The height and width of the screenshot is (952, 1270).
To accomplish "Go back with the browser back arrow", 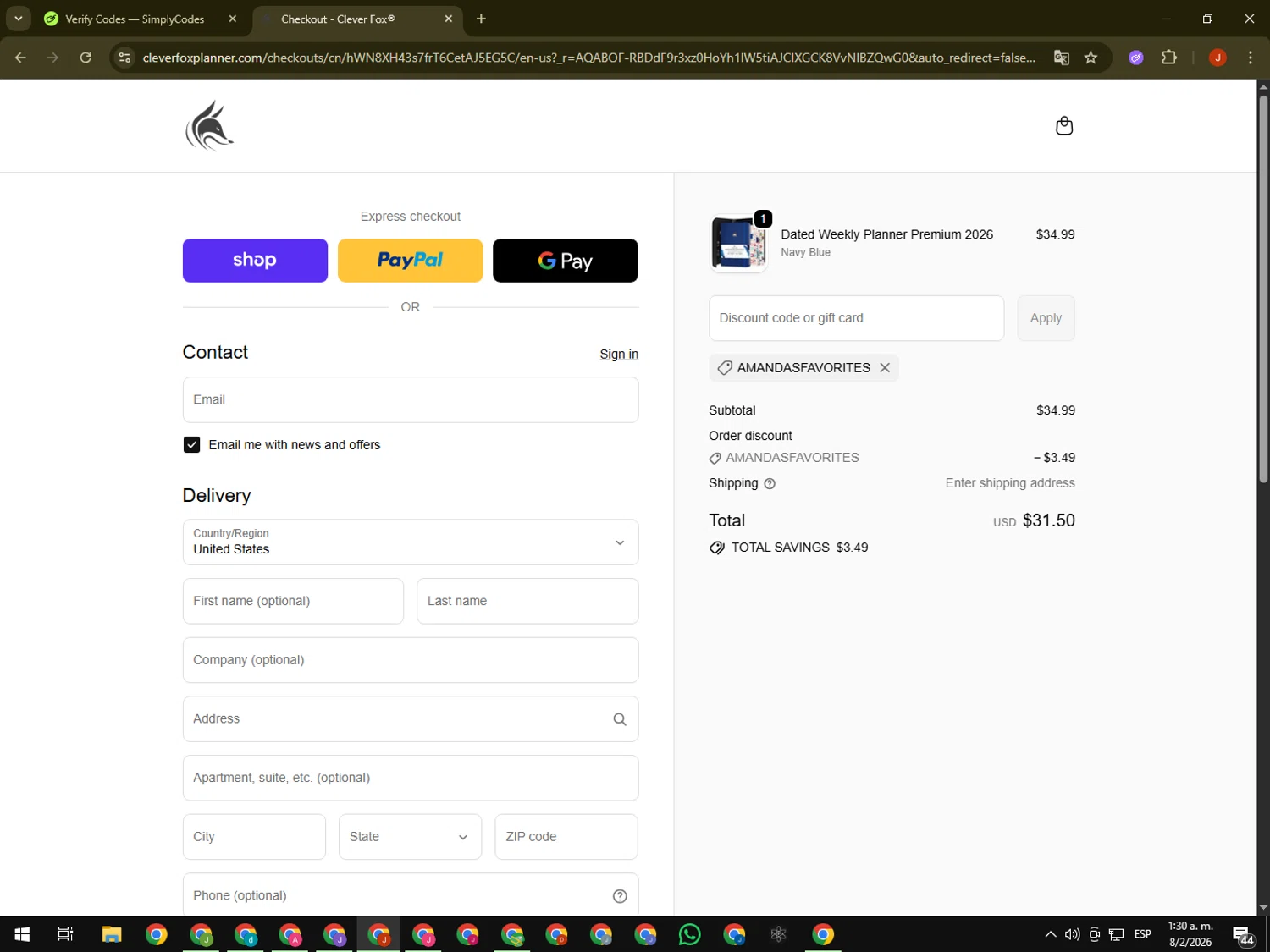I will 21,58.
